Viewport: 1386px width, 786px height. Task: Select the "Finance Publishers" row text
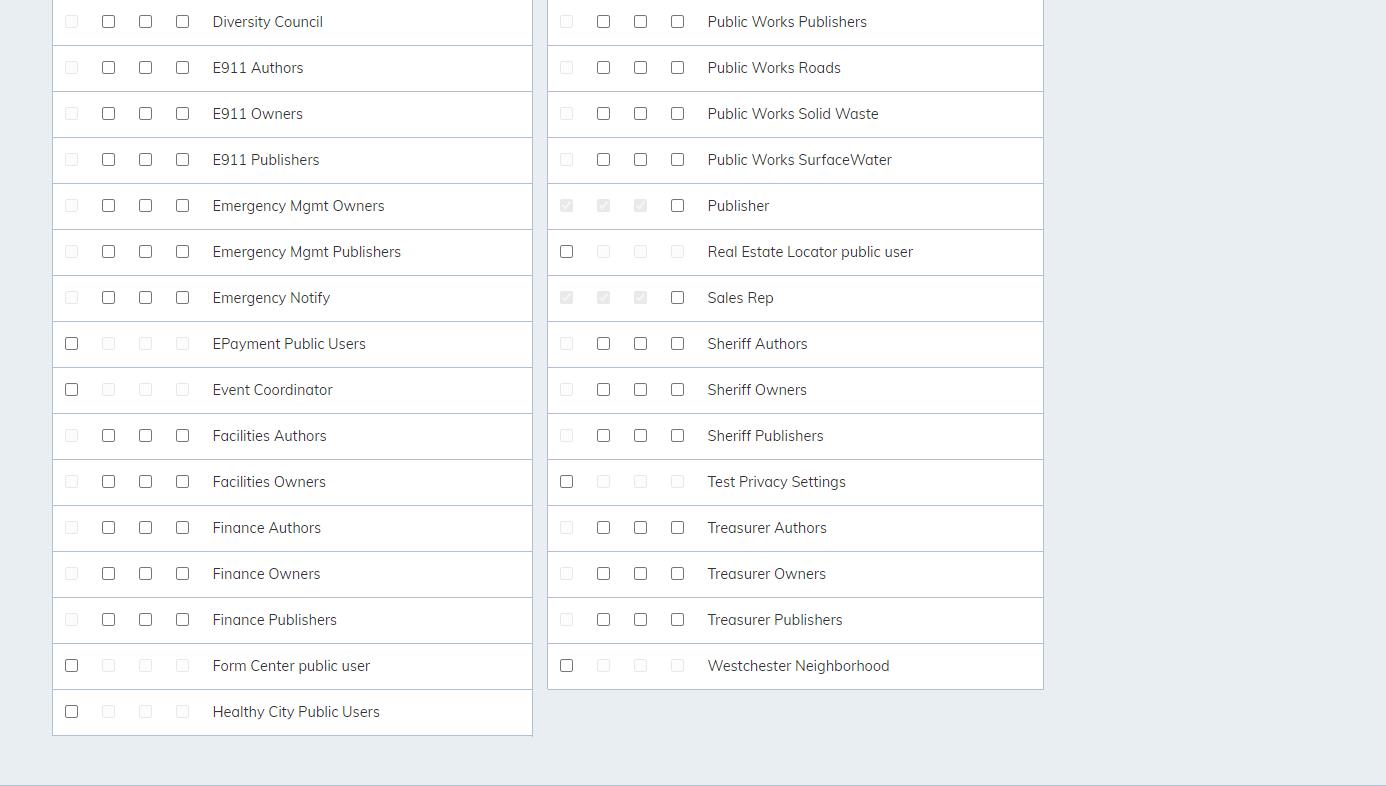coord(274,620)
